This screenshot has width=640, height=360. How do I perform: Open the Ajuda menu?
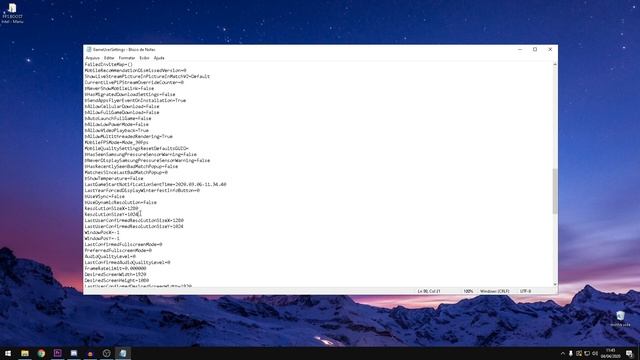point(159,58)
